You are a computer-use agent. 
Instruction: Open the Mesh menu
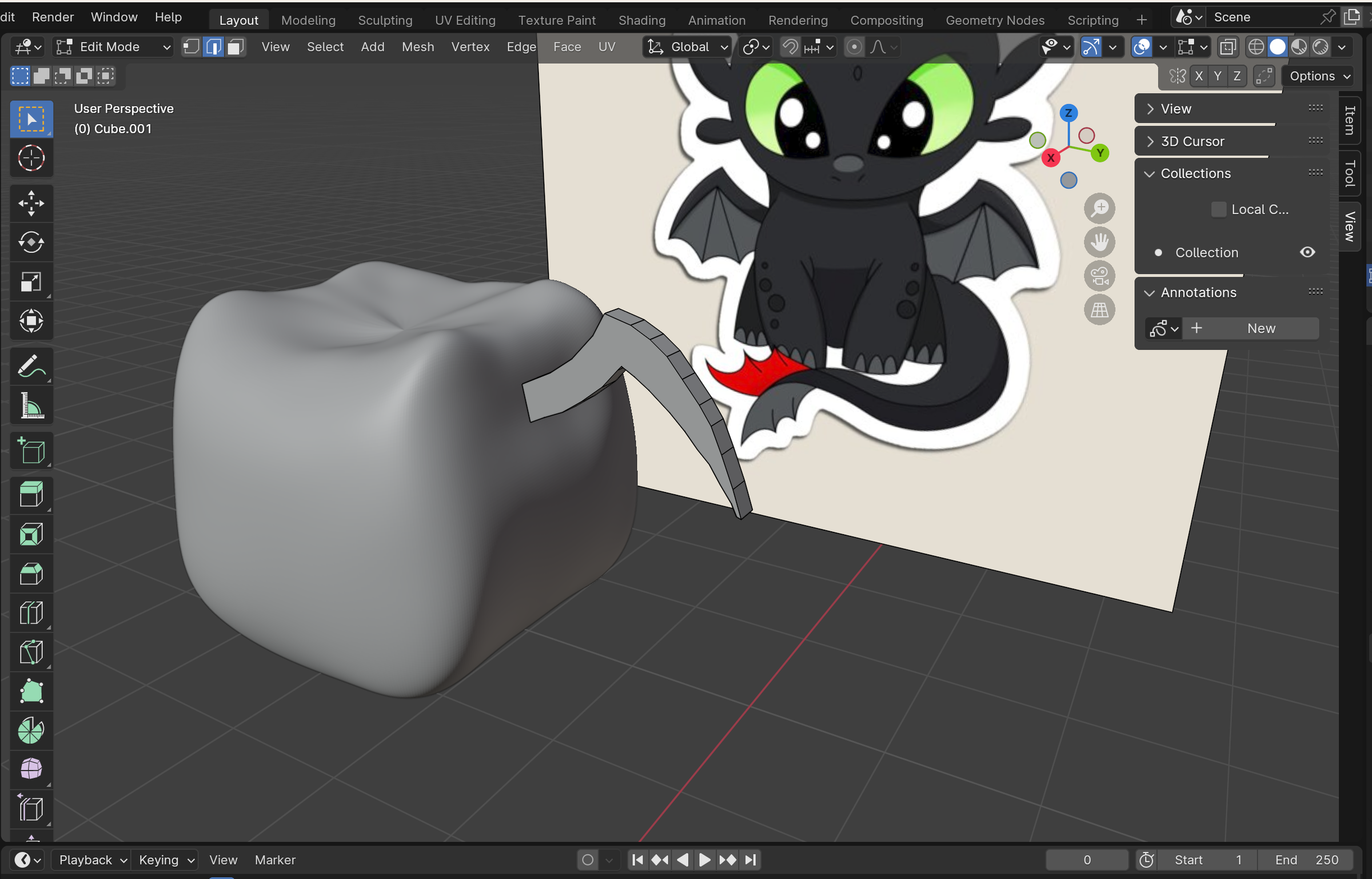point(417,47)
